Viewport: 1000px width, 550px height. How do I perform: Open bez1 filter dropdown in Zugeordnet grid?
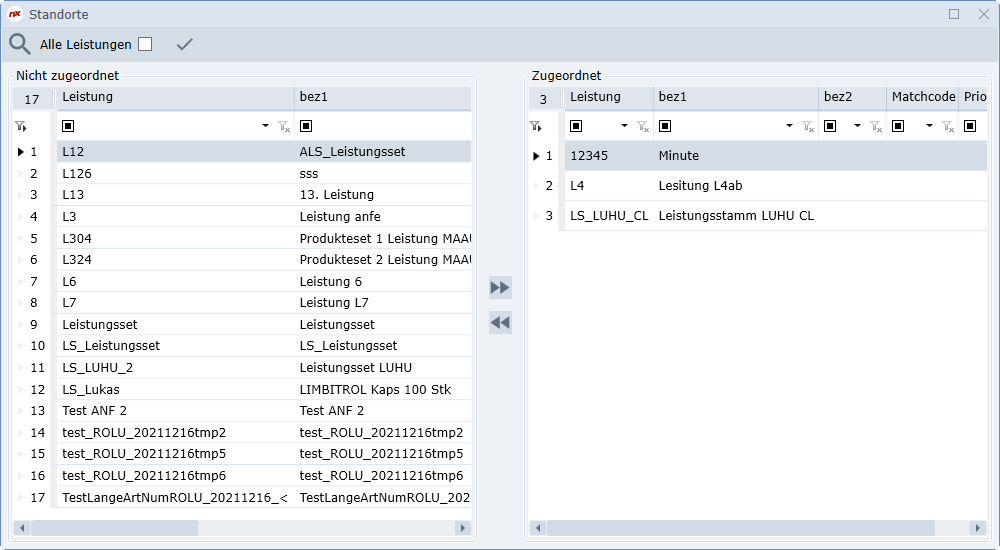point(789,127)
